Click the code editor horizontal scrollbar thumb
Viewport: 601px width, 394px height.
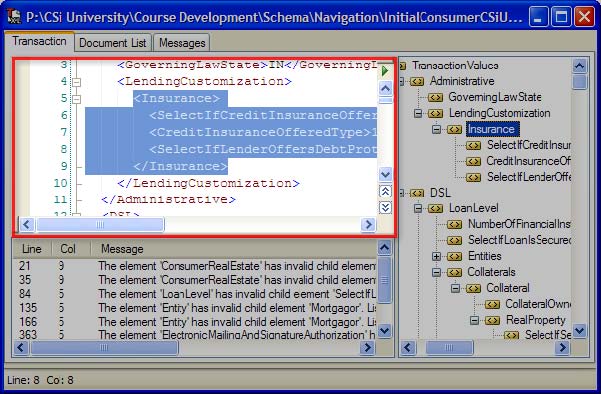coord(100,225)
